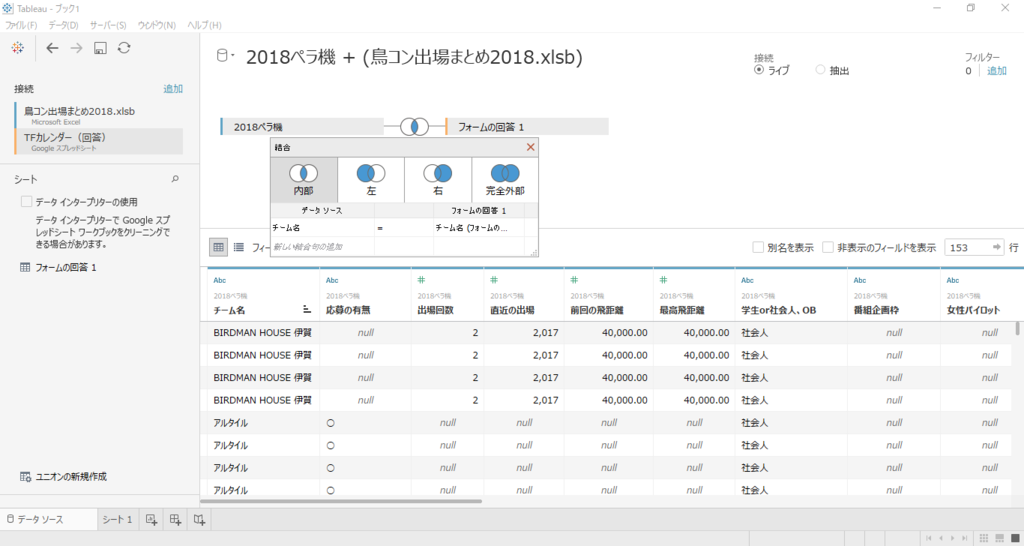
Task: Go to next sheet arrow in status bar
Action: click(955, 538)
